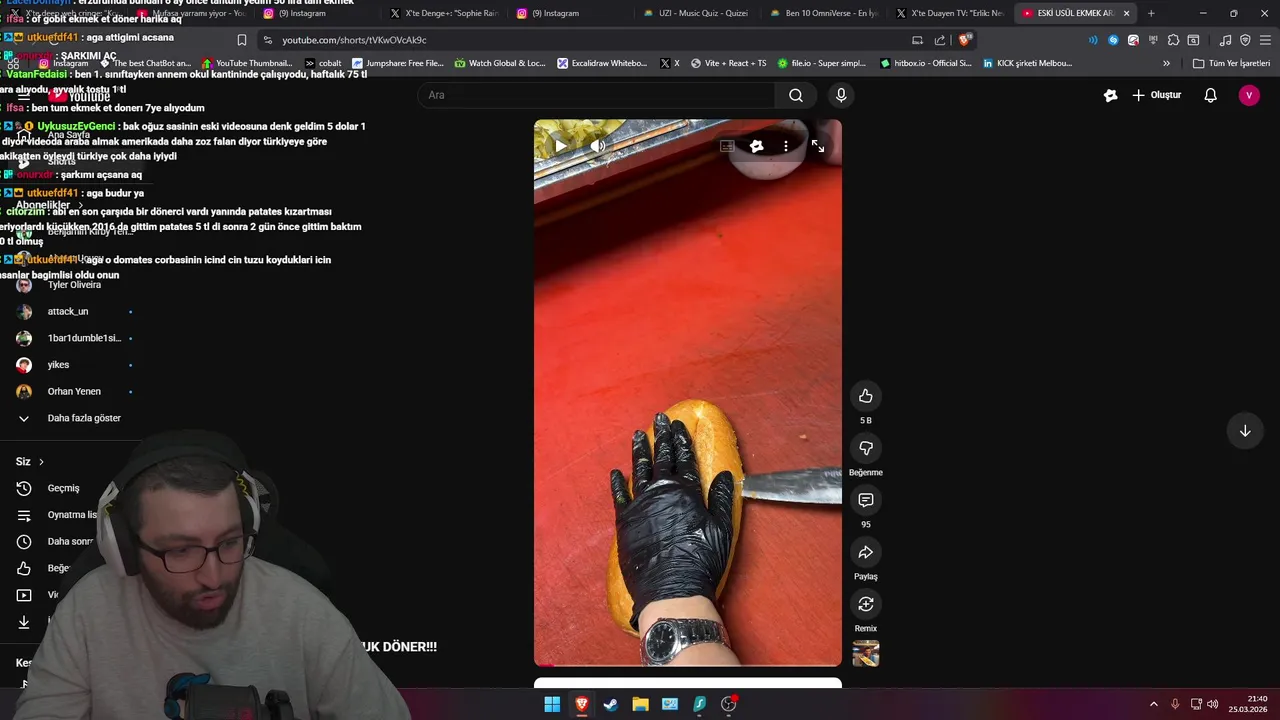This screenshot has height=720, width=1280.
Task: Switch to UZI - Music Quiz tab
Action: [x=696, y=13]
